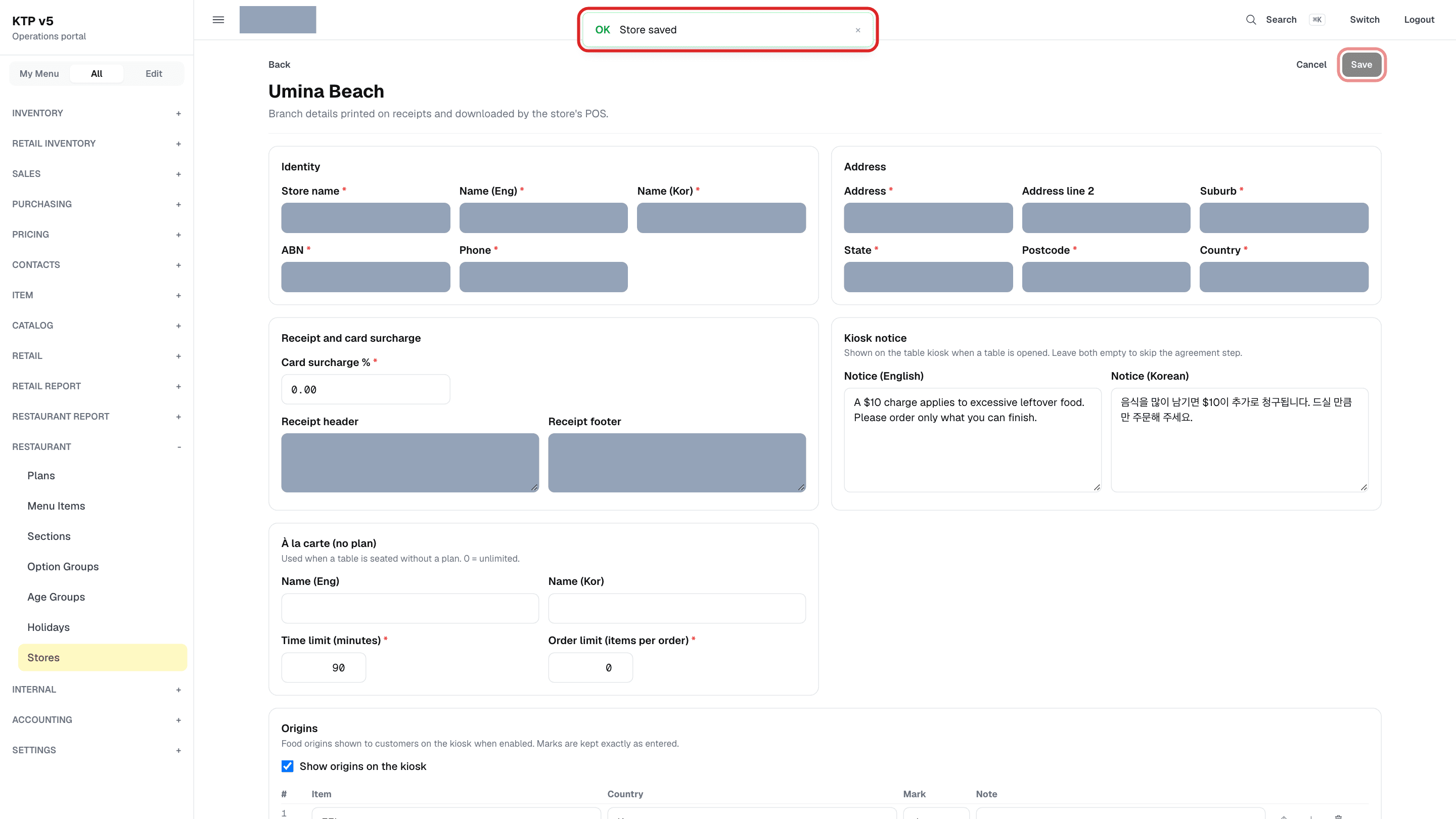Cancel editing the store
This screenshot has height=819, width=1456.
pos(1311,64)
